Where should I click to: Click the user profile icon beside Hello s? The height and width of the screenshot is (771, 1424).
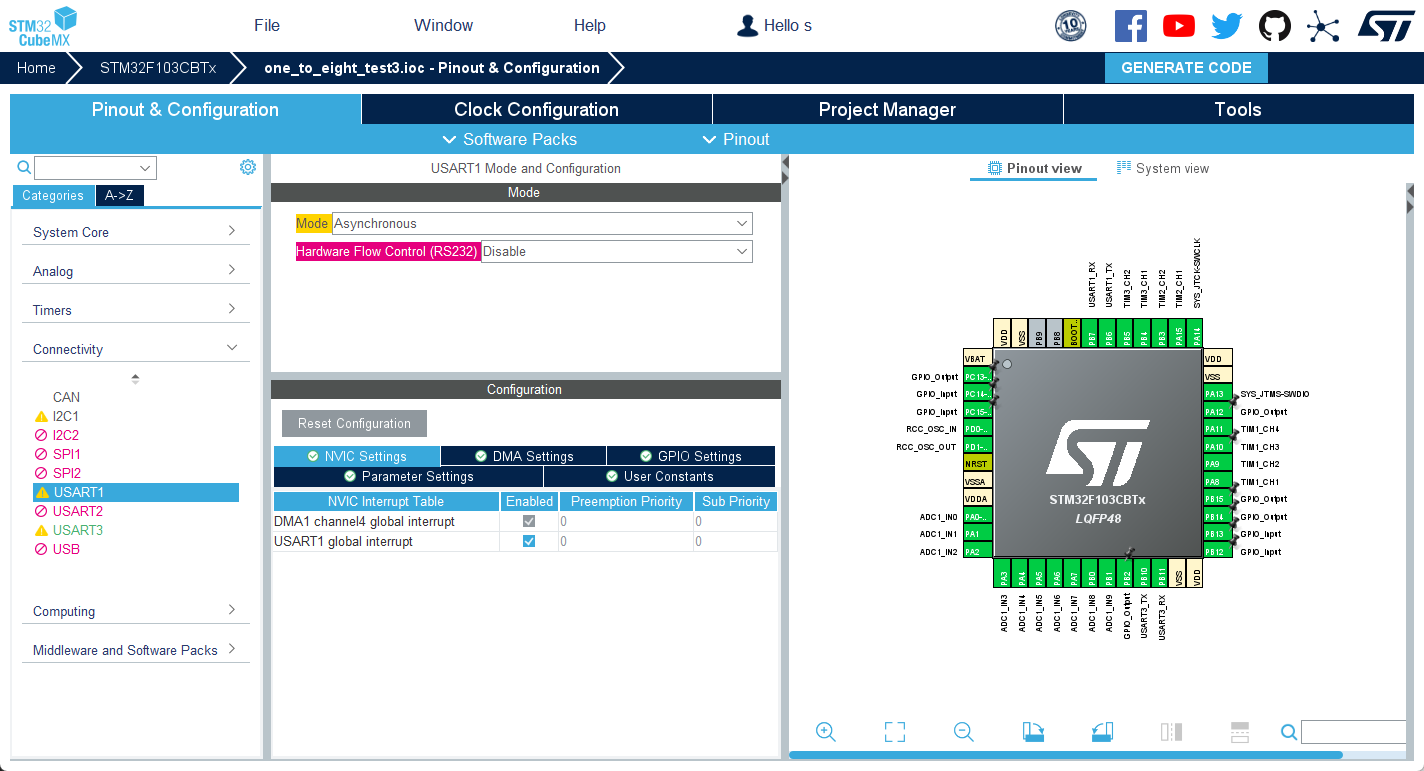click(747, 26)
